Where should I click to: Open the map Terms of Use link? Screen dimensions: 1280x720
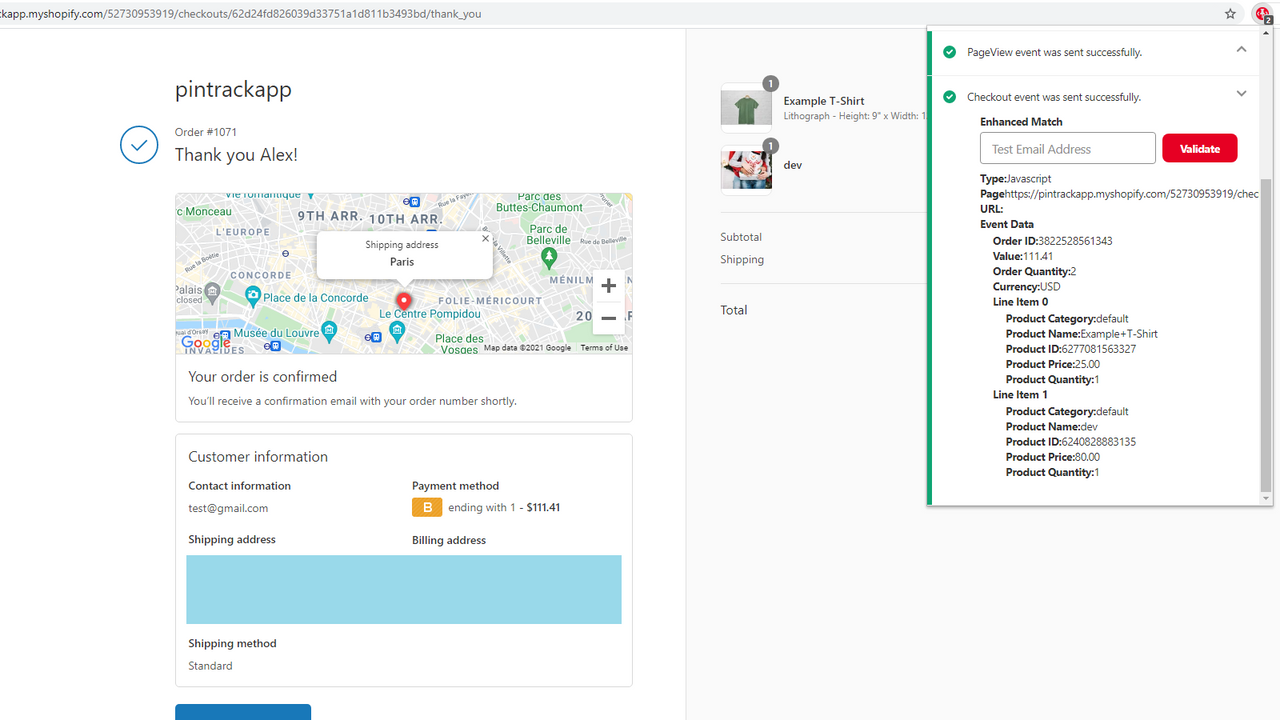(604, 348)
